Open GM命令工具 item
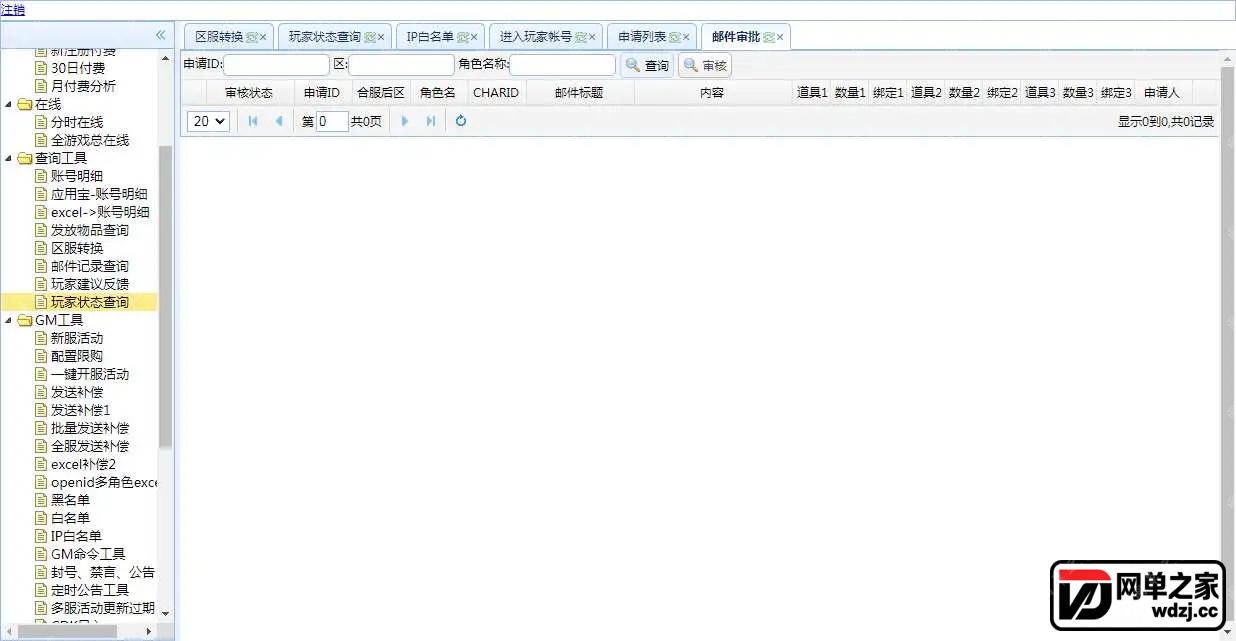The height and width of the screenshot is (641, 1236). pyautogui.click(x=88, y=554)
